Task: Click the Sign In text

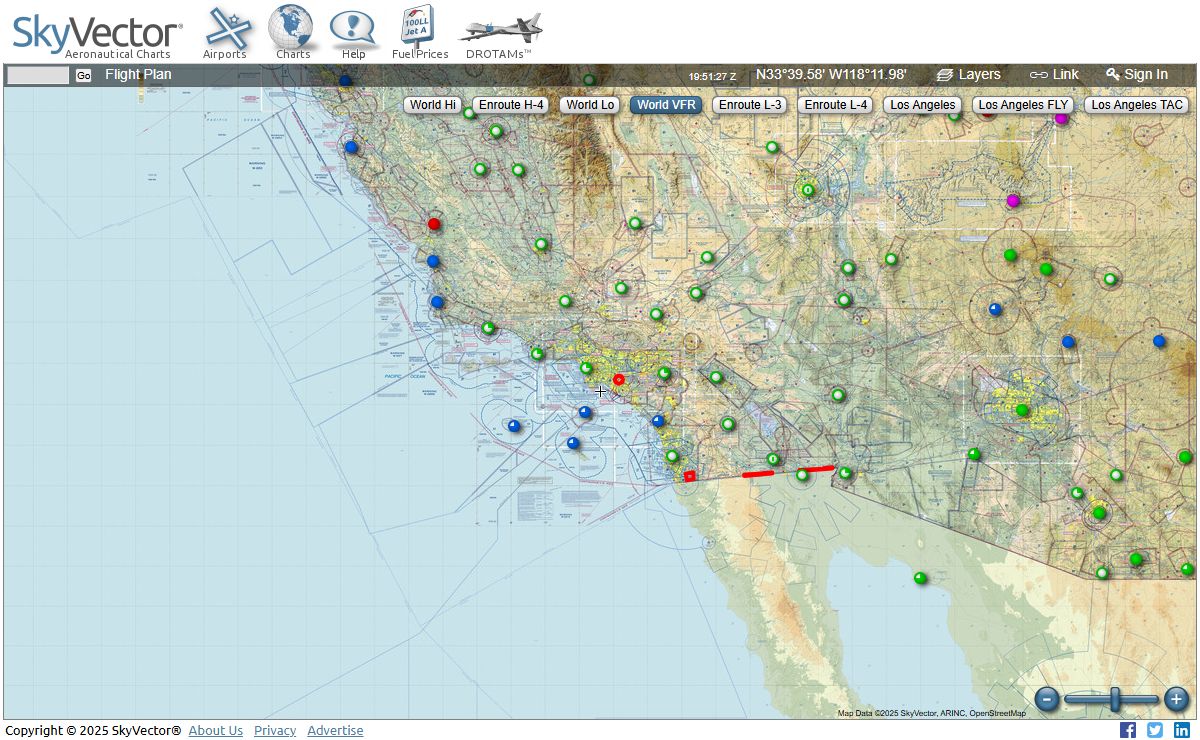Action: [x=1146, y=74]
